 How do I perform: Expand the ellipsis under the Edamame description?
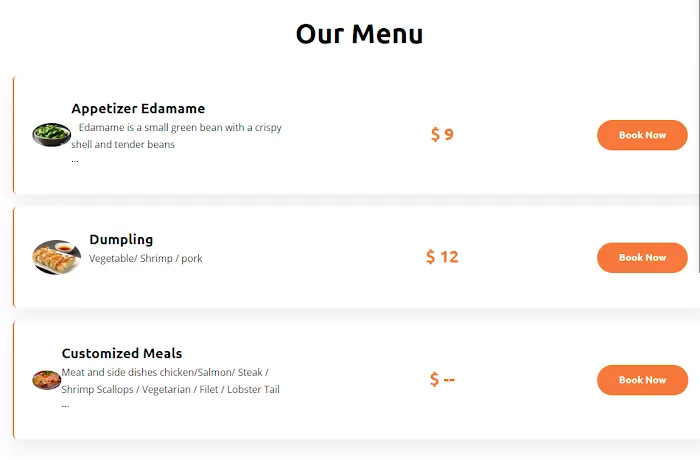click(75, 159)
